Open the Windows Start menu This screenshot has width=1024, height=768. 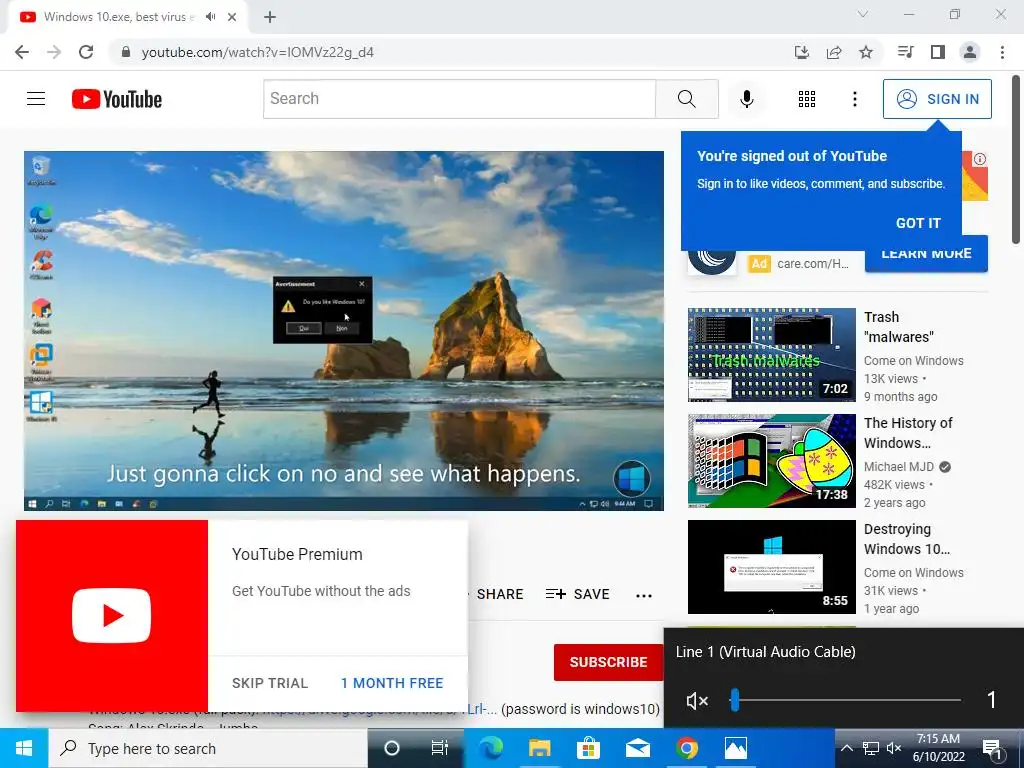[x=24, y=748]
